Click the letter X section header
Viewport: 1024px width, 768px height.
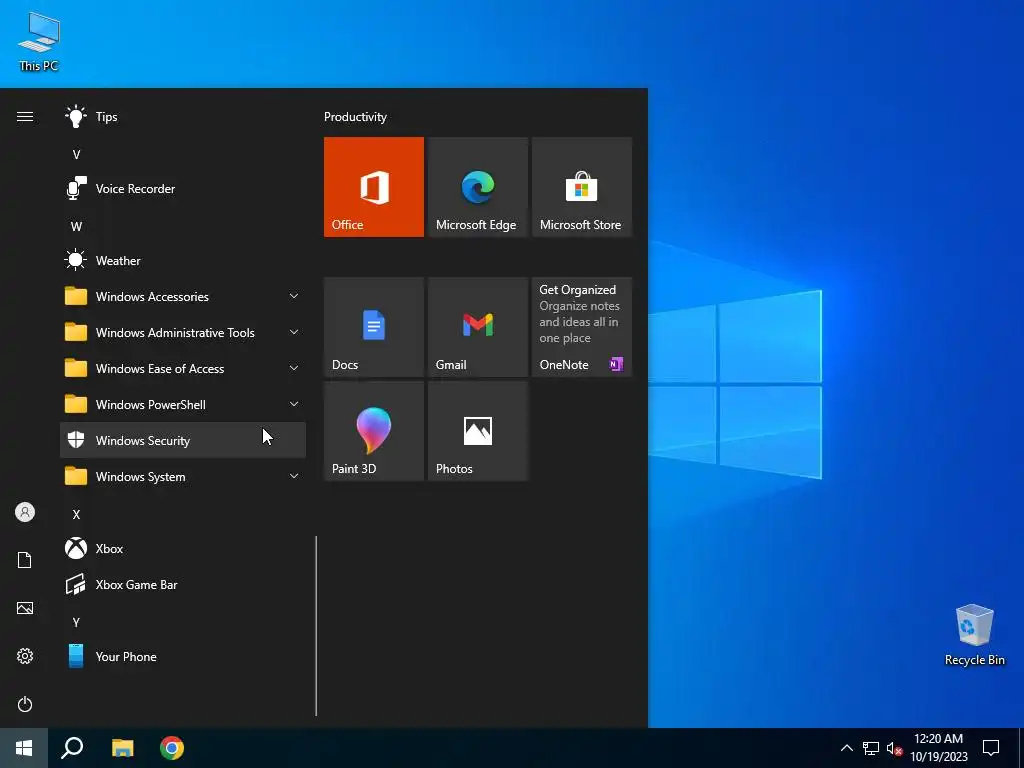pos(76,515)
